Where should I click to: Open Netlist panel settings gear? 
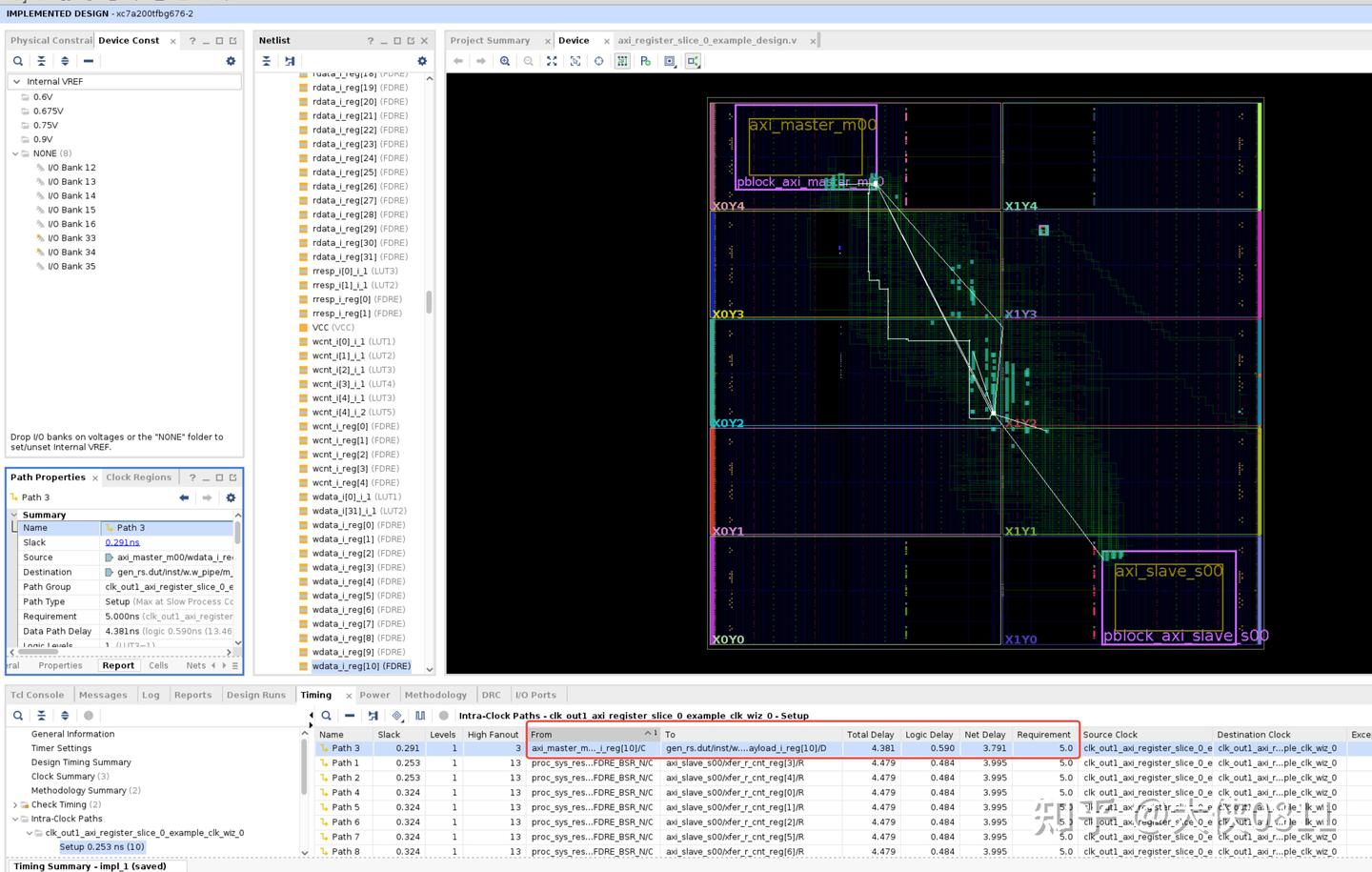(422, 61)
